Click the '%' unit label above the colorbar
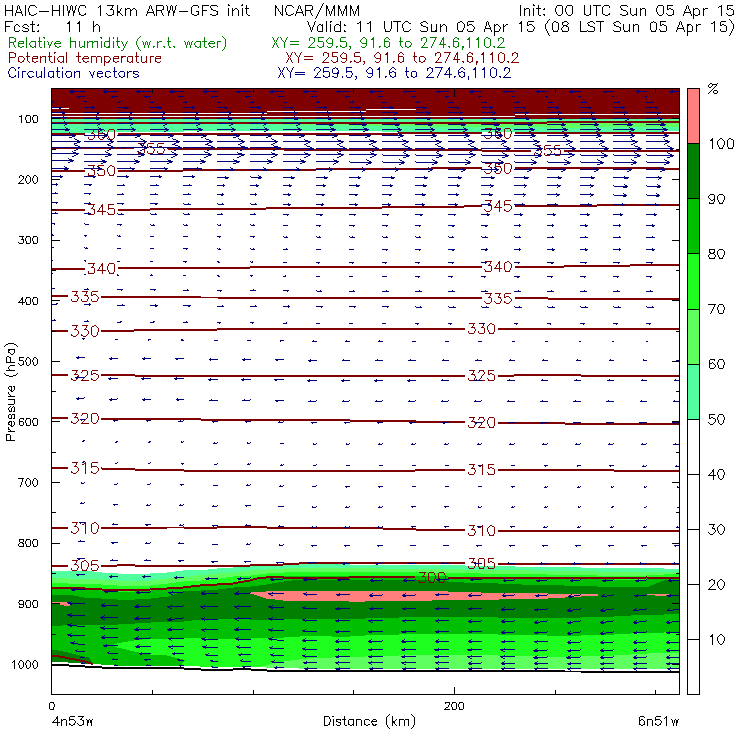The height and width of the screenshot is (740, 740). point(713,89)
